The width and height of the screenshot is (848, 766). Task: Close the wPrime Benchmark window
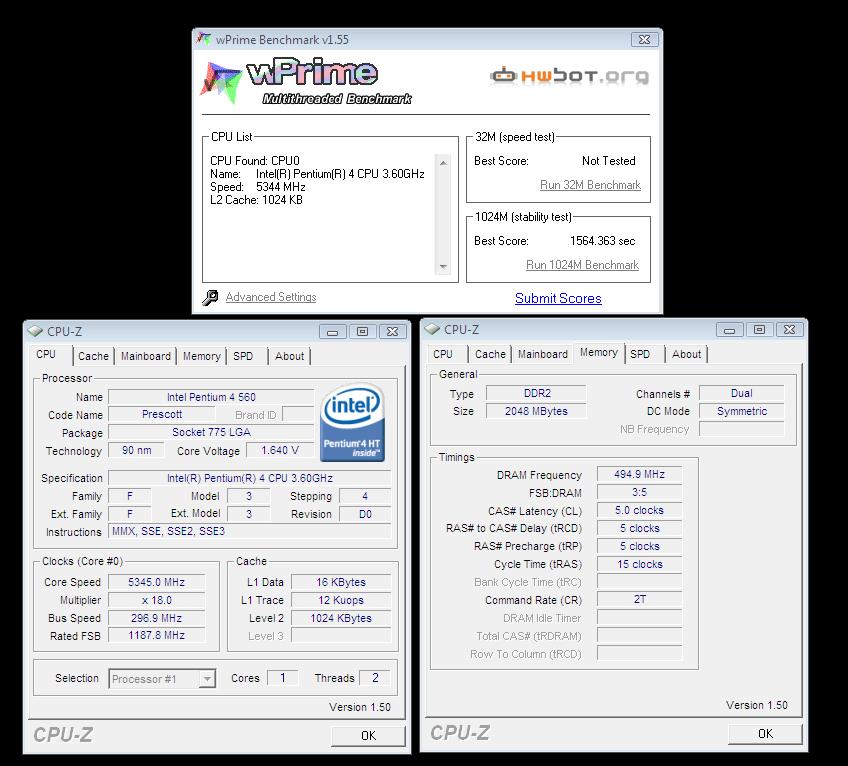[x=644, y=39]
